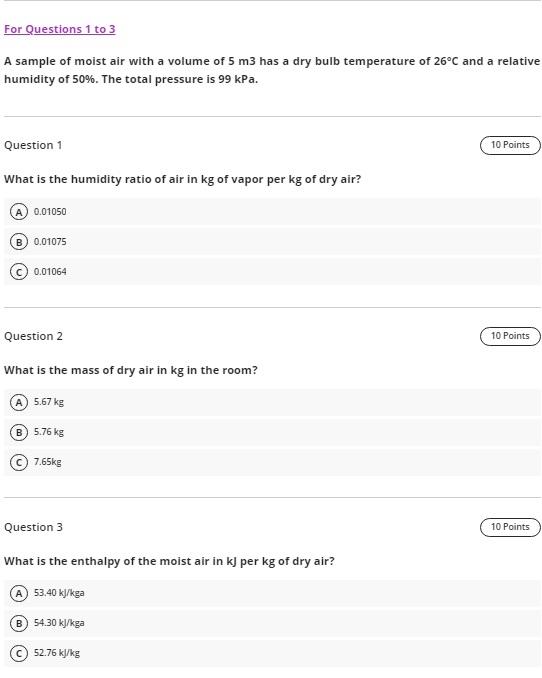Pick option A 53.40 kJ/kga
Screen dimensions: 542x678
point(272,593)
